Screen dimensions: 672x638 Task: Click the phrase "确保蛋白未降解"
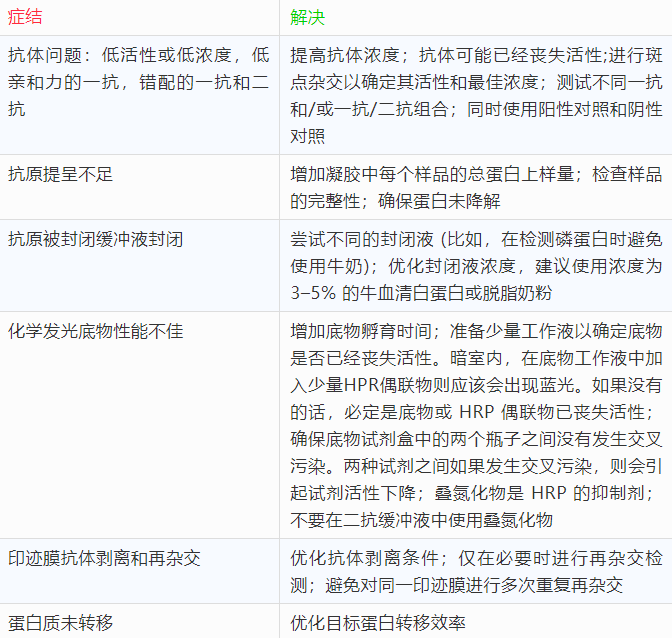pyautogui.click(x=439, y=201)
